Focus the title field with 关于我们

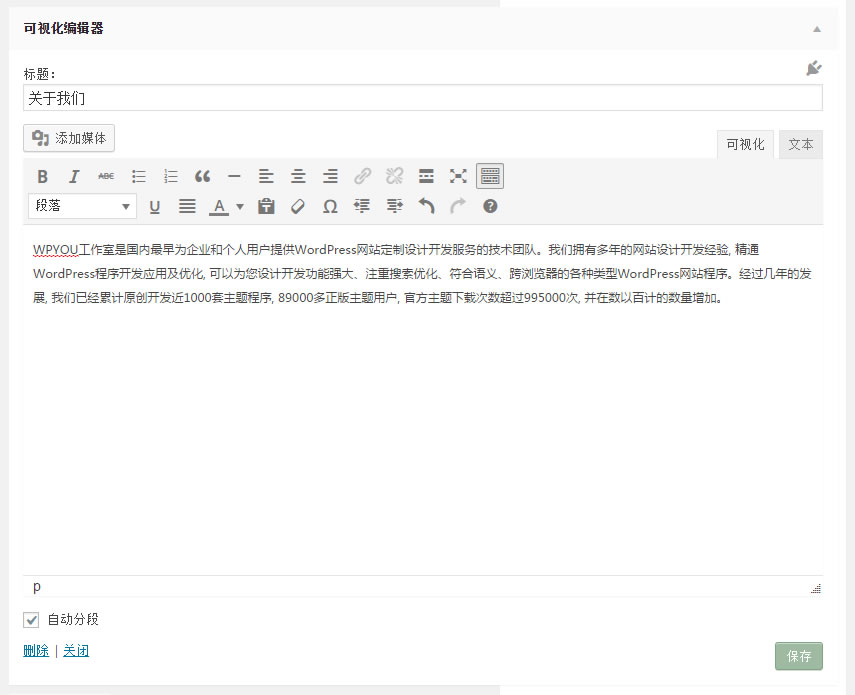423,98
